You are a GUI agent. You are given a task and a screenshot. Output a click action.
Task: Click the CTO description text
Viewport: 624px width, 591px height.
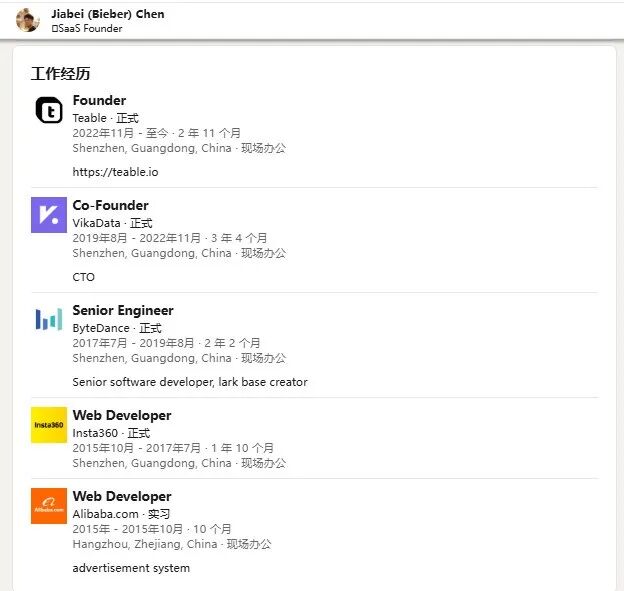point(84,277)
